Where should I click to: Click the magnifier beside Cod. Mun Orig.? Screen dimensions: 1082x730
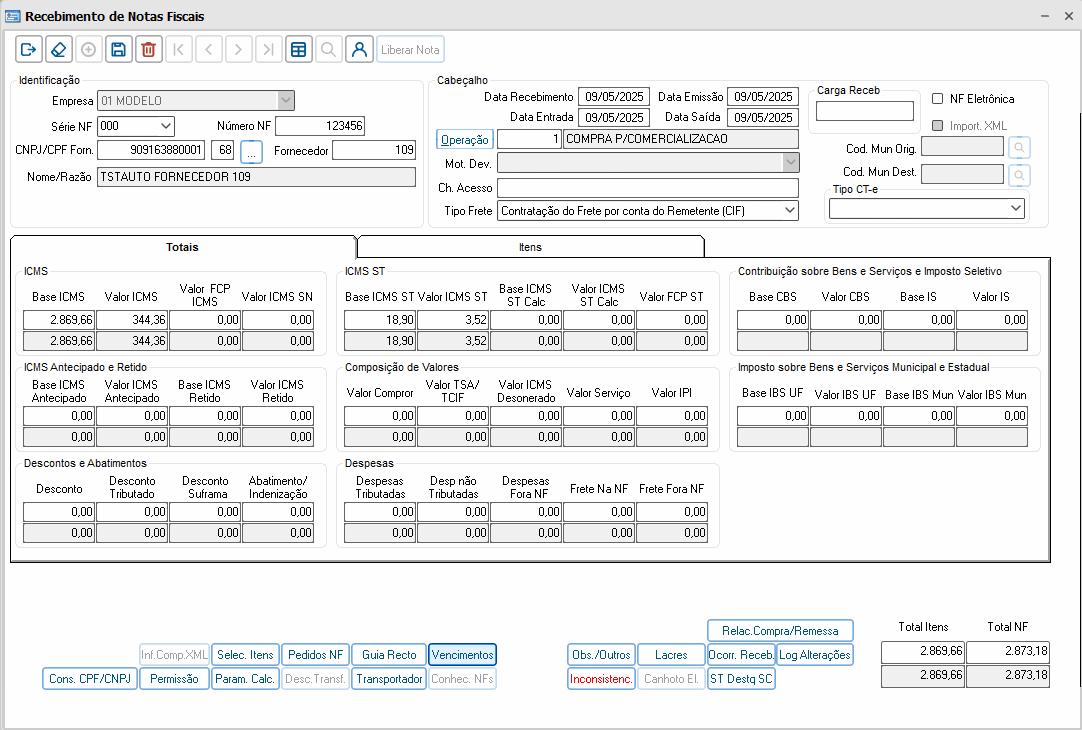tap(1019, 148)
